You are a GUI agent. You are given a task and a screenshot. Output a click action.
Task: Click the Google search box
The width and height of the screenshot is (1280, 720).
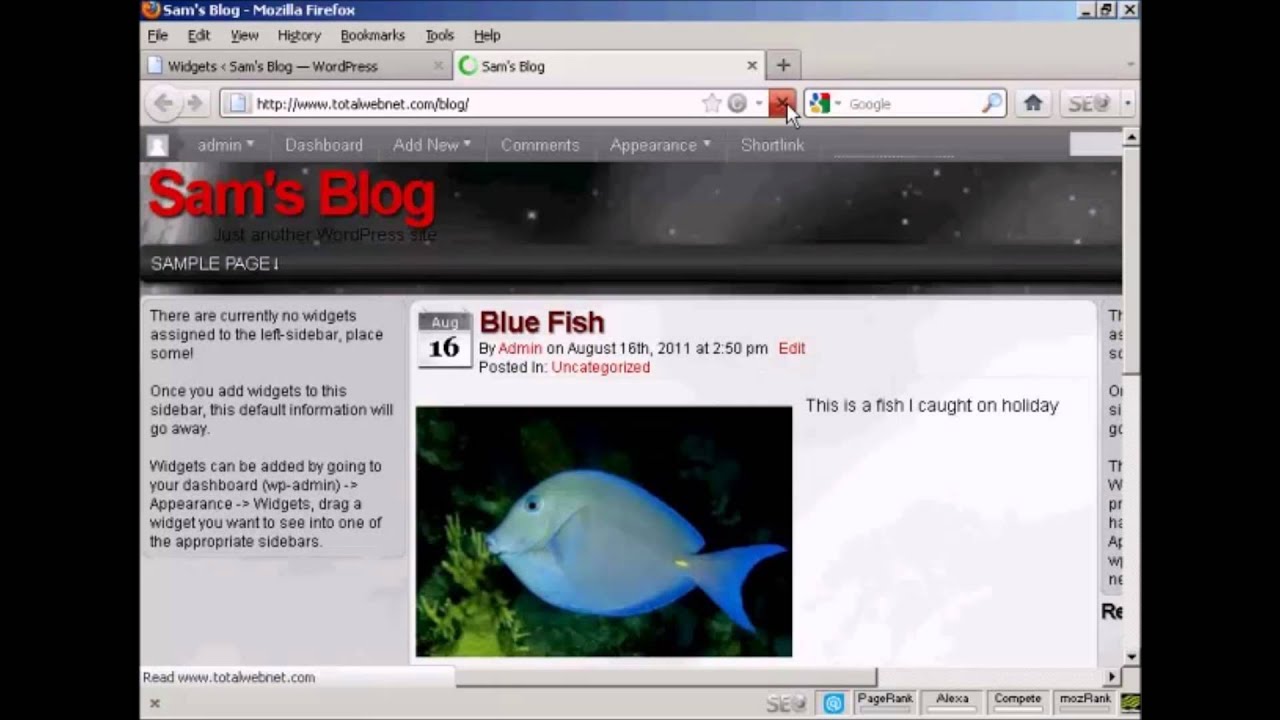pyautogui.click(x=912, y=103)
